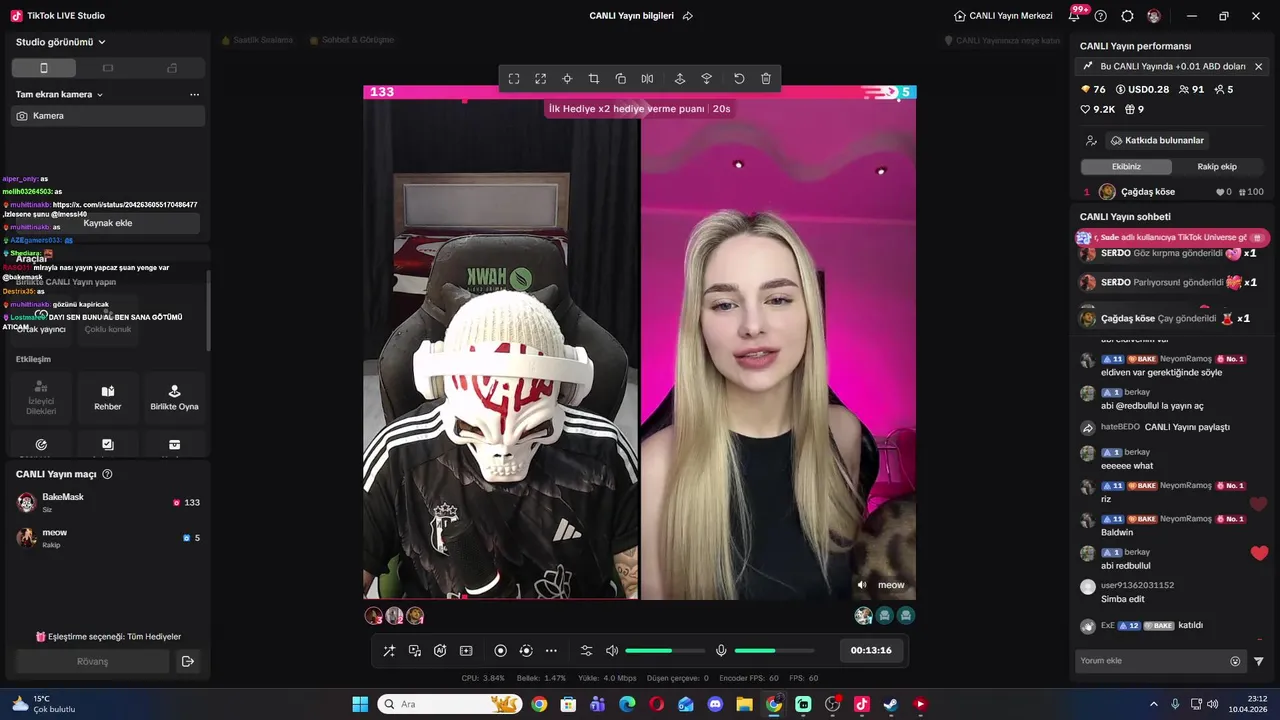Open notifications bell with 99+ badge
Screen dimensions: 1280x720
(x=1075, y=15)
